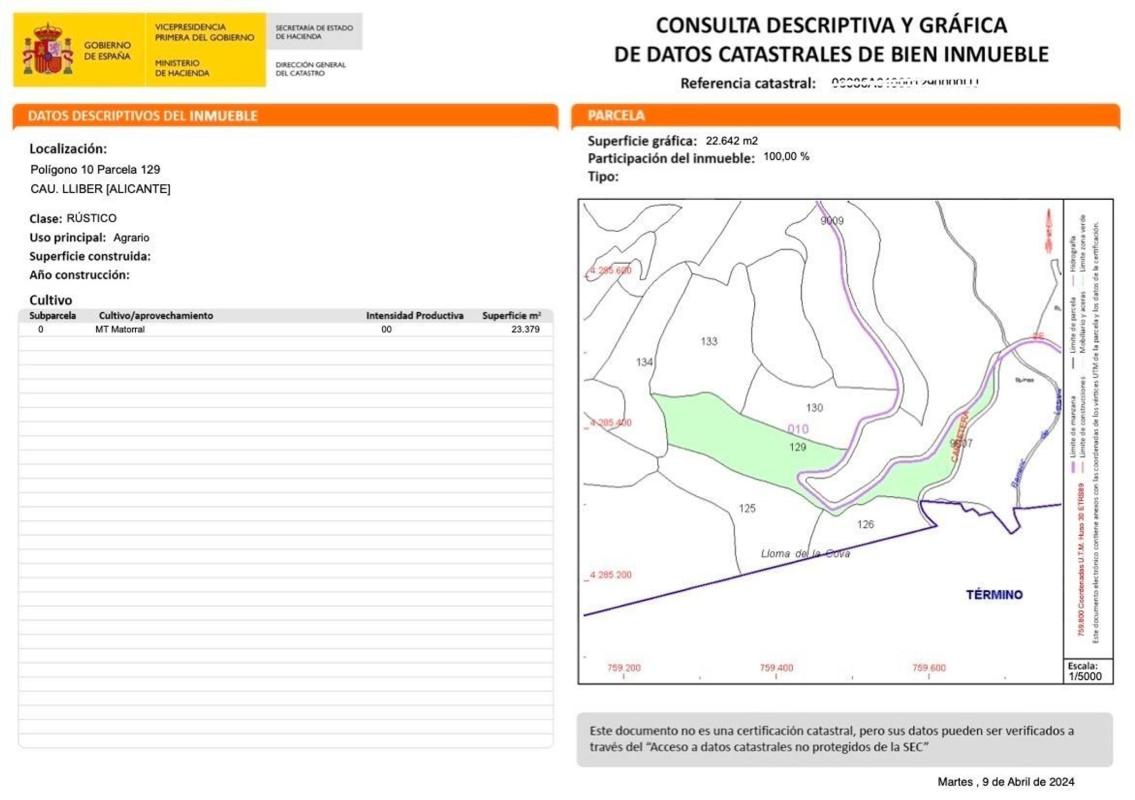Click the 'Superficie m²' column header
Screen dimensions: 1135x800
pos(512,316)
